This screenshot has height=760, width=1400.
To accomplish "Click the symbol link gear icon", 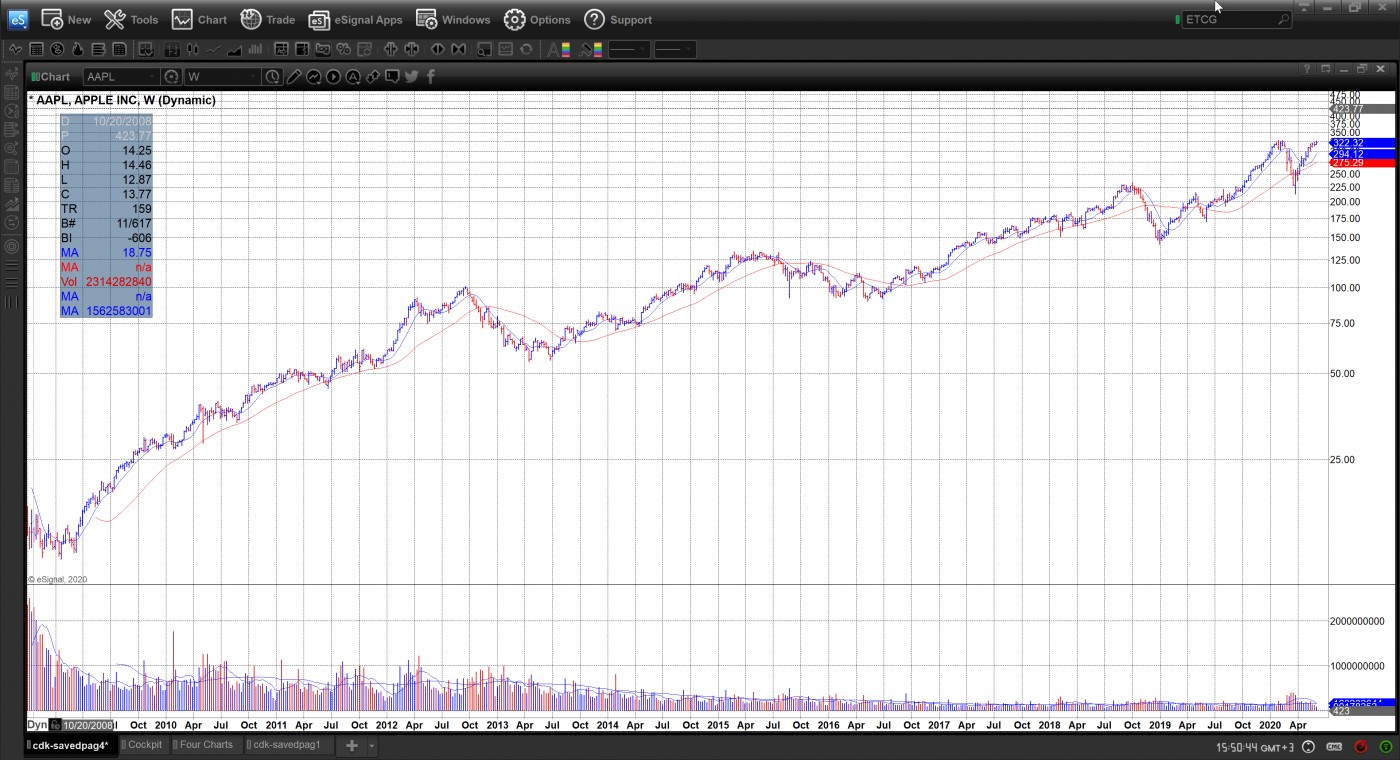I will click(x=171, y=77).
